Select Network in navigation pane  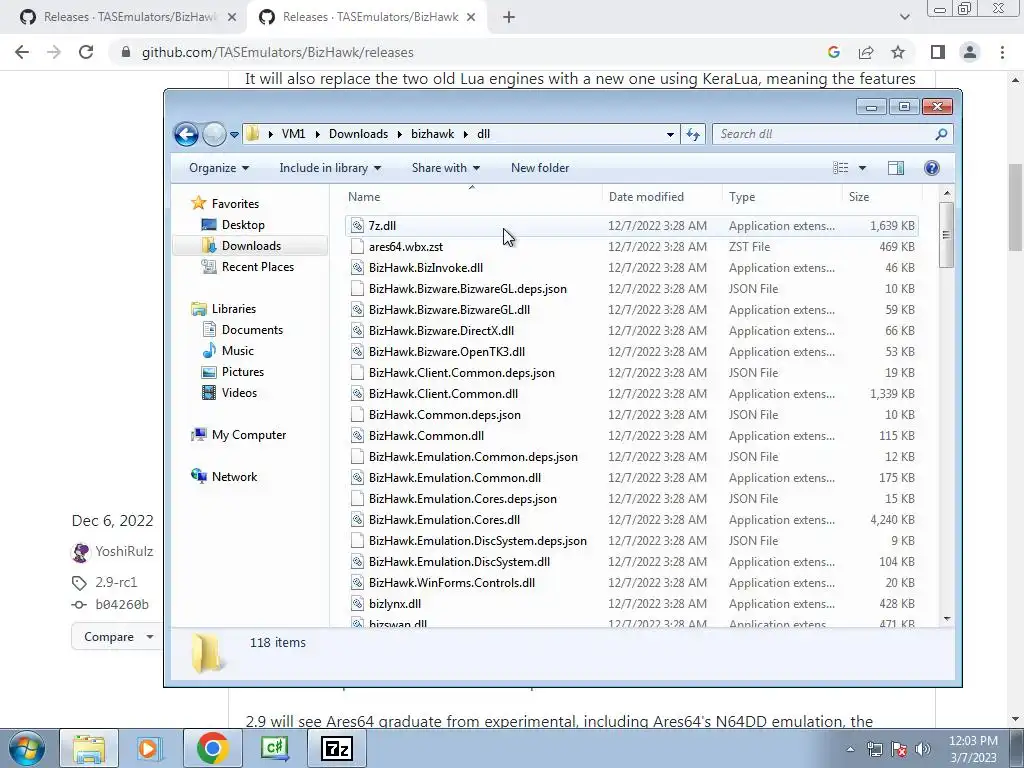point(224,477)
